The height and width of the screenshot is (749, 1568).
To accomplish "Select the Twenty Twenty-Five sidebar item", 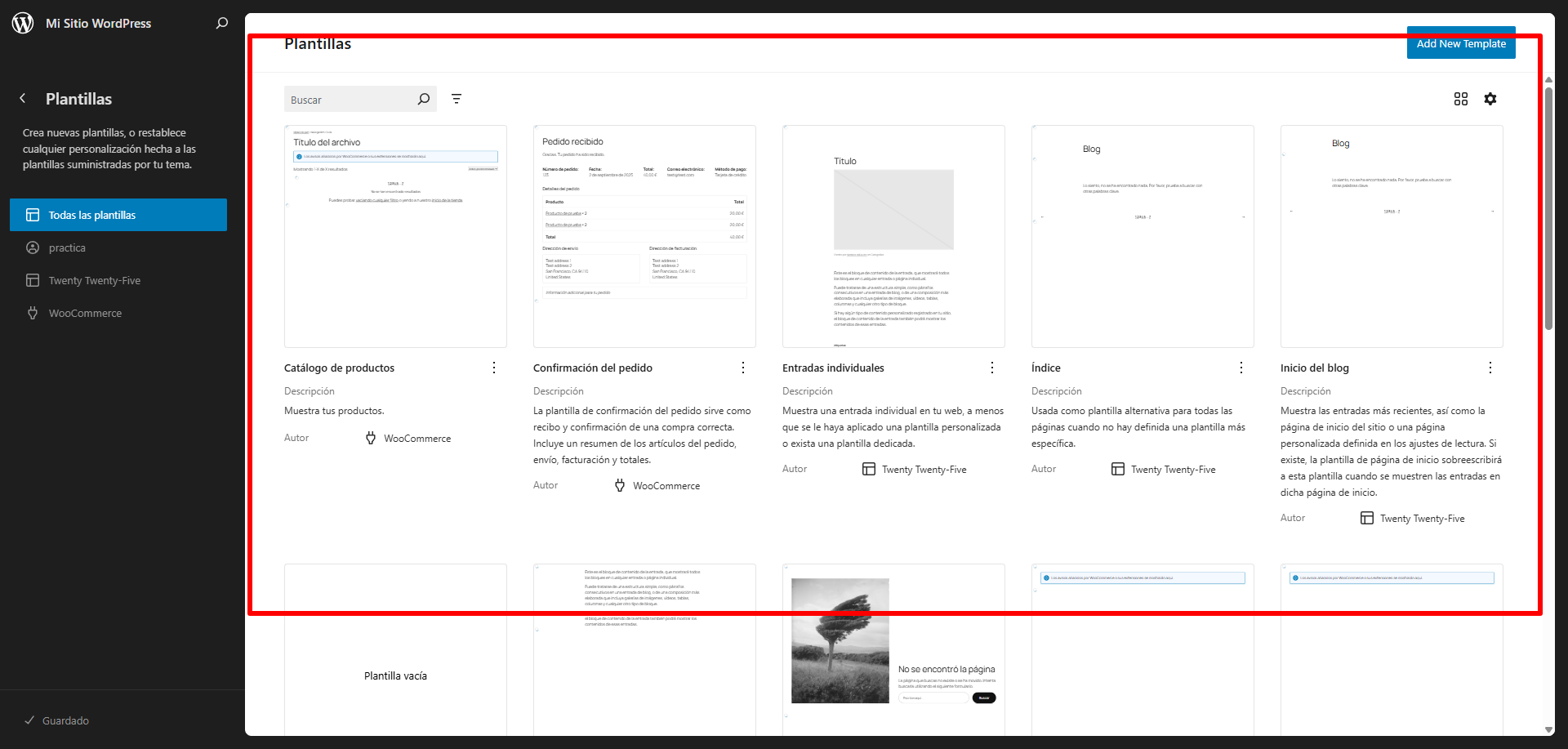I will pyautogui.click(x=94, y=280).
